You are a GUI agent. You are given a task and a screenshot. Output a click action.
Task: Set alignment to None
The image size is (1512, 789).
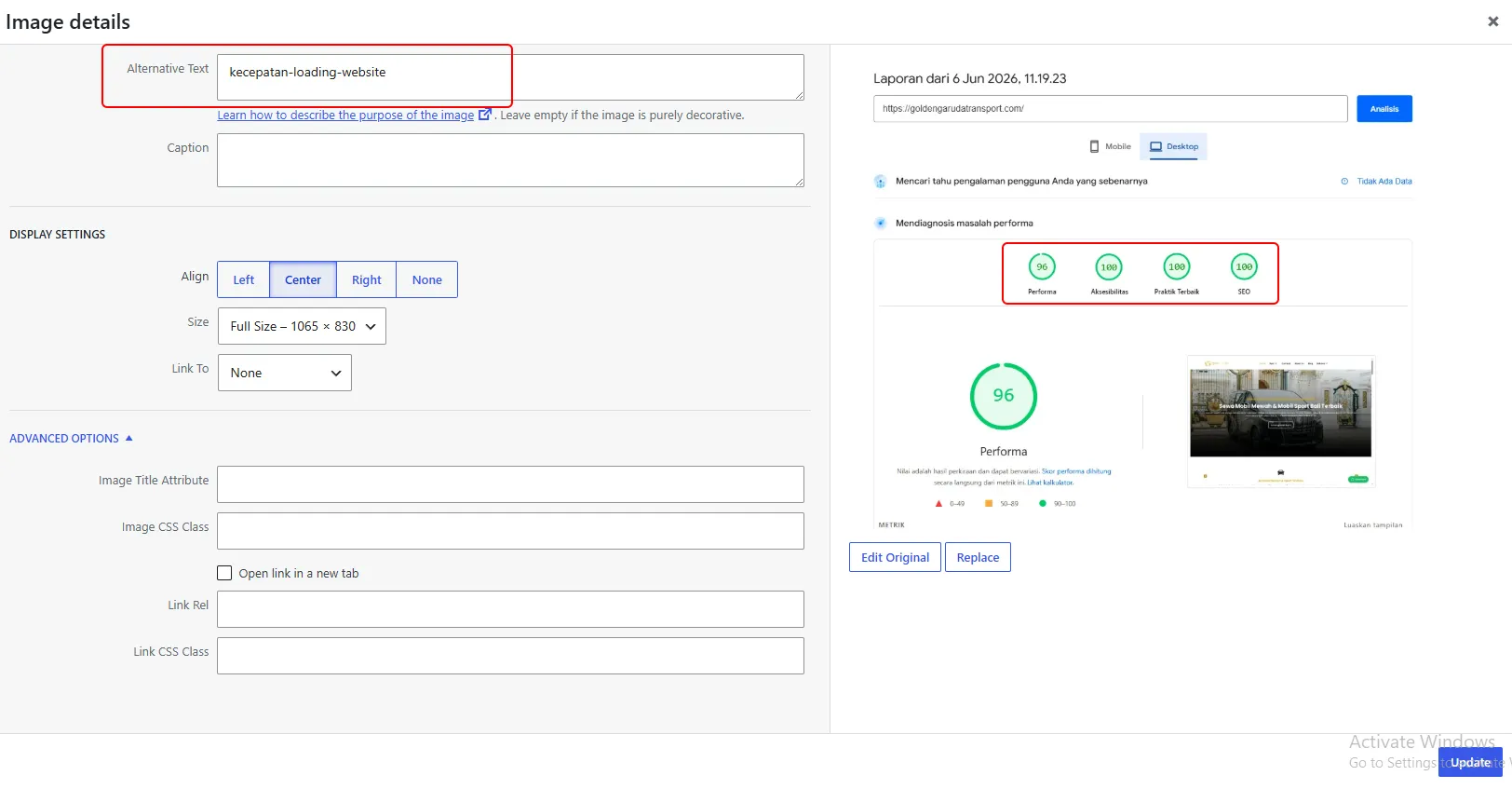(x=427, y=279)
